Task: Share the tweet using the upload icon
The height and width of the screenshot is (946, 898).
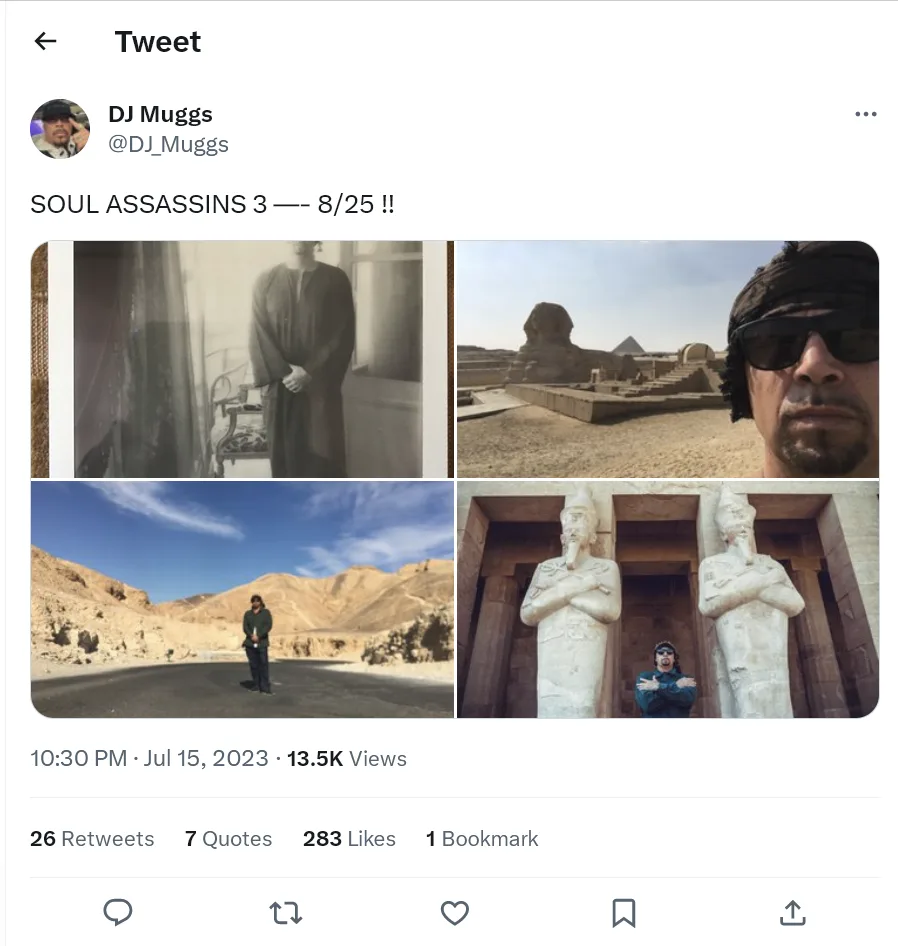Action: click(x=792, y=912)
